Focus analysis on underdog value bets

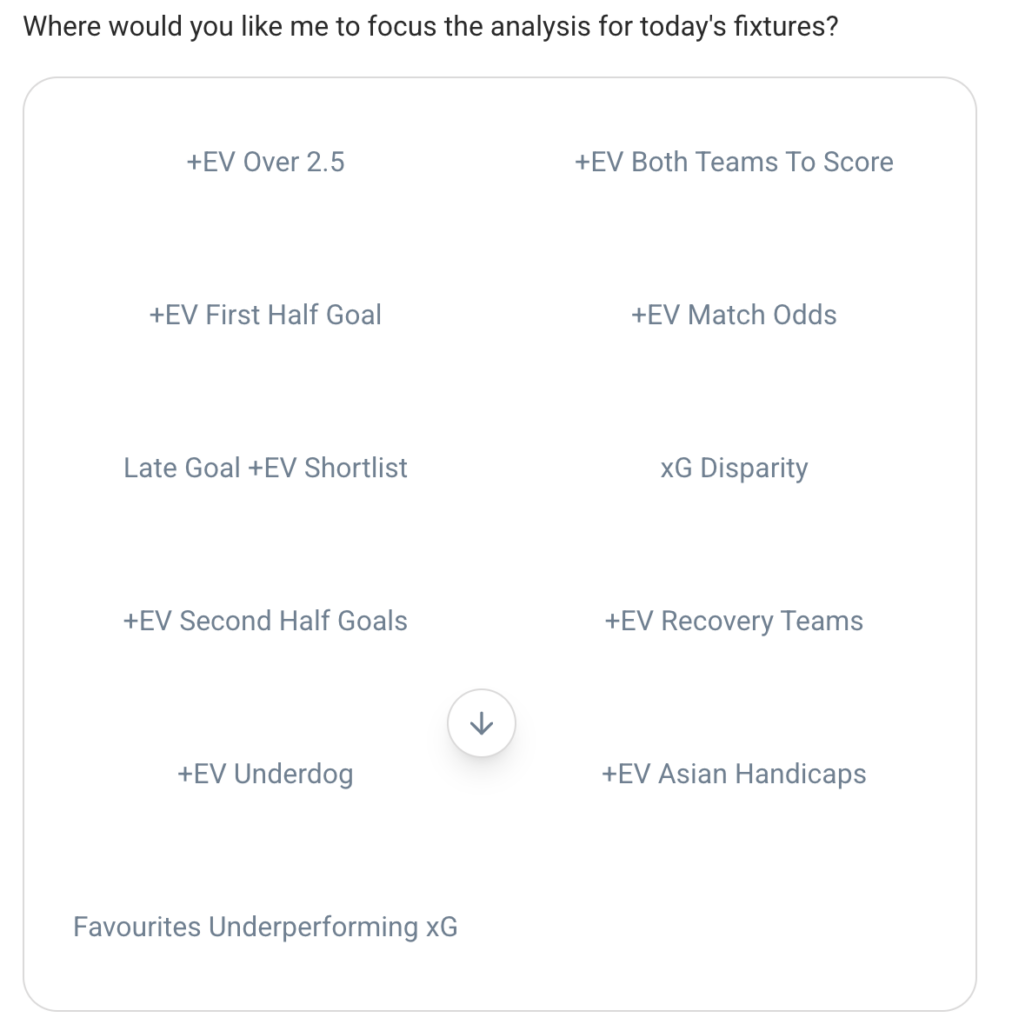(265, 774)
